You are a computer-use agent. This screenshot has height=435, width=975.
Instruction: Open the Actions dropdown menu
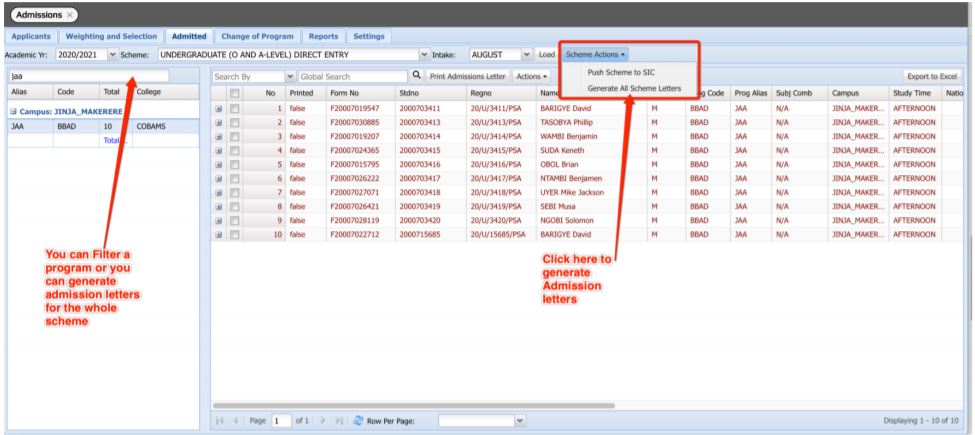point(532,76)
